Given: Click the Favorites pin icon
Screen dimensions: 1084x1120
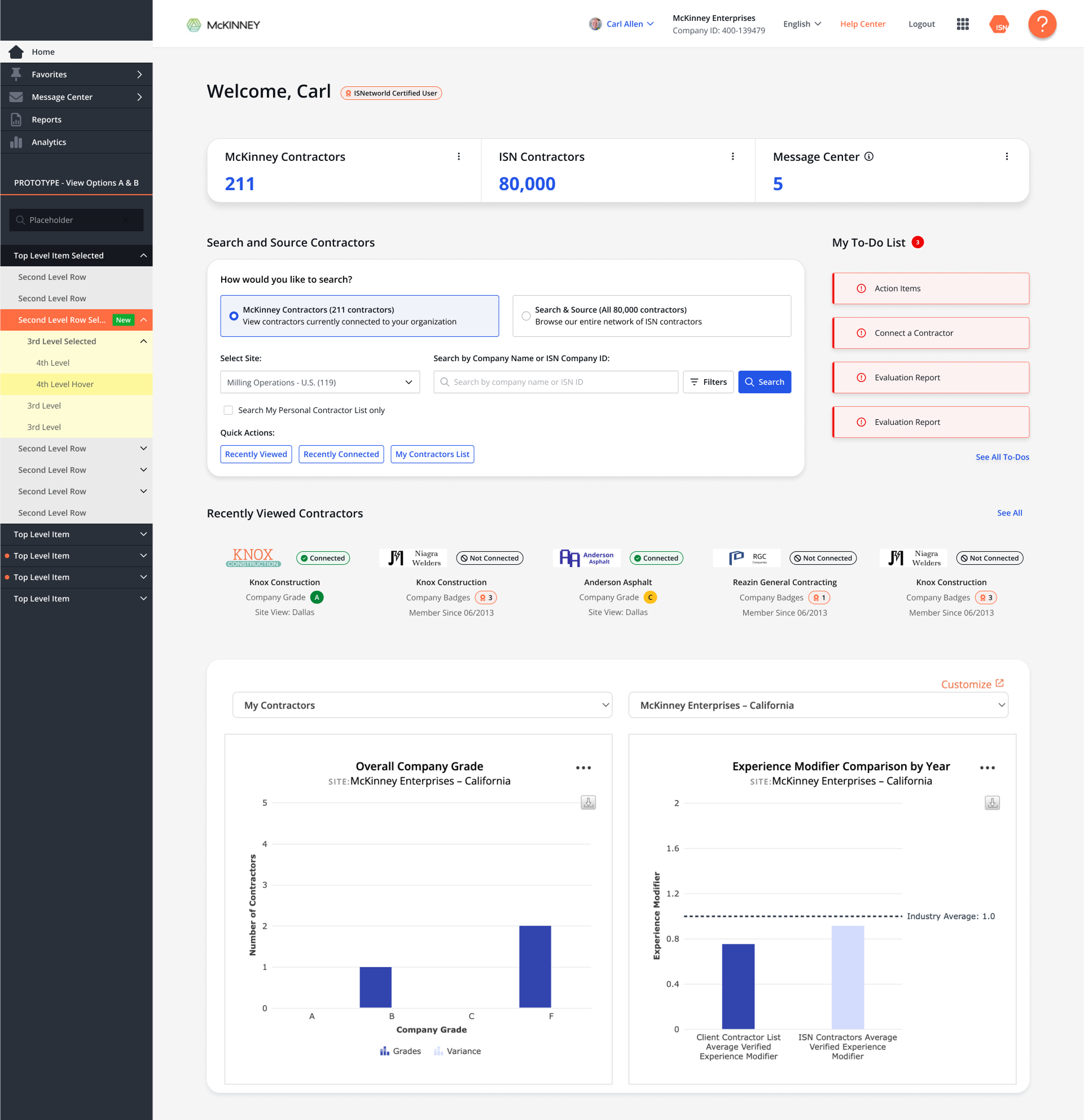Looking at the screenshot, I should tap(16, 74).
